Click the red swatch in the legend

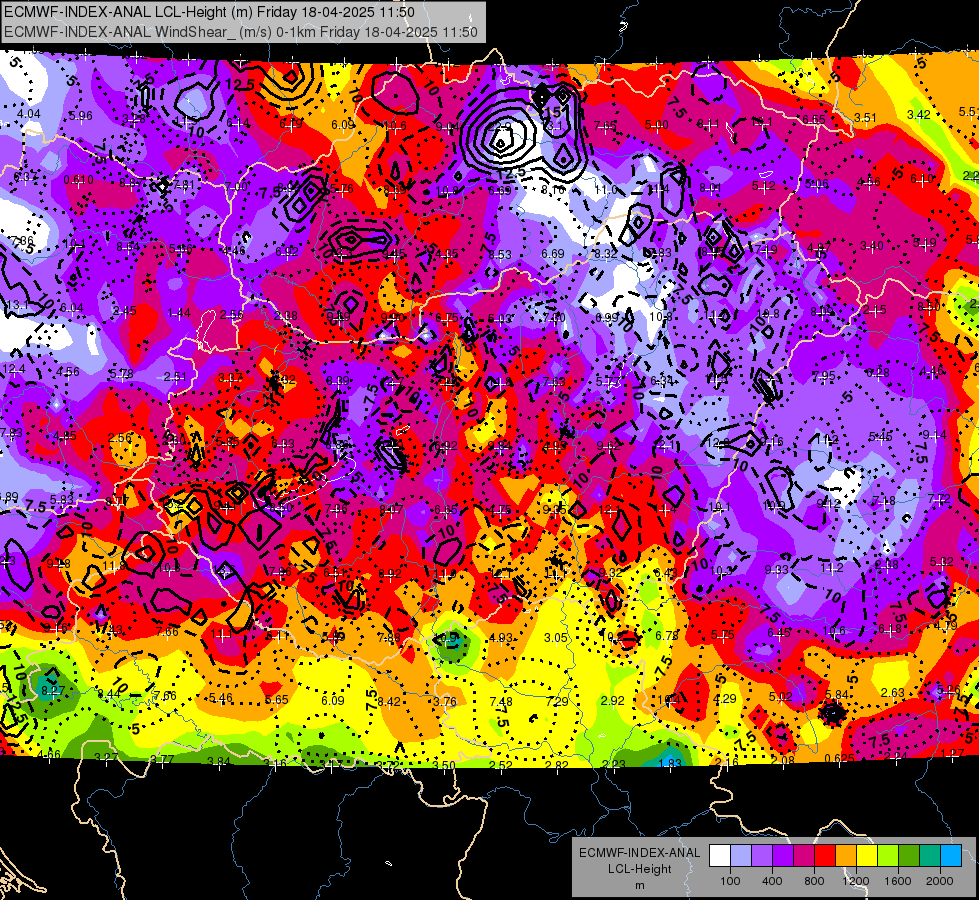tap(825, 856)
